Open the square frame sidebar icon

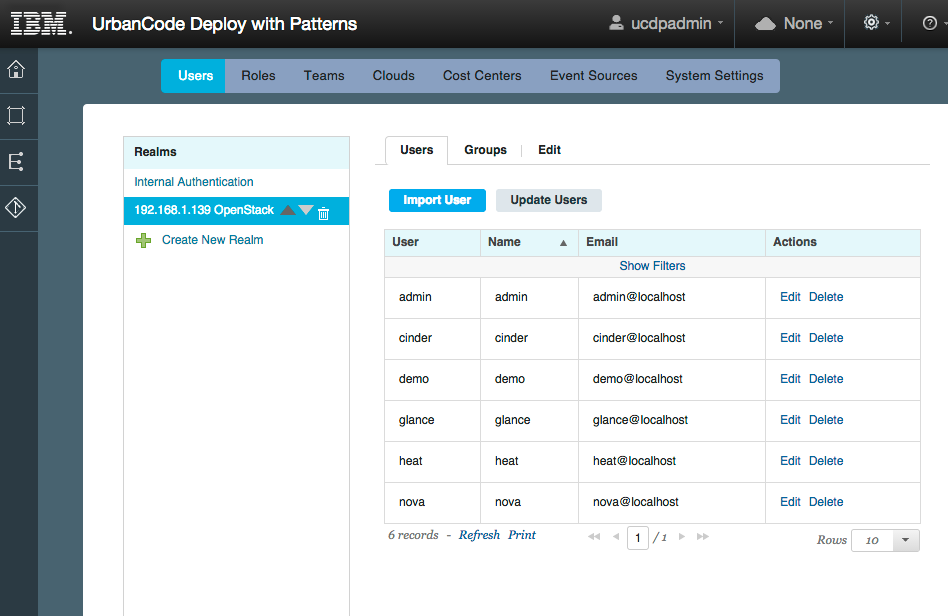point(16,115)
